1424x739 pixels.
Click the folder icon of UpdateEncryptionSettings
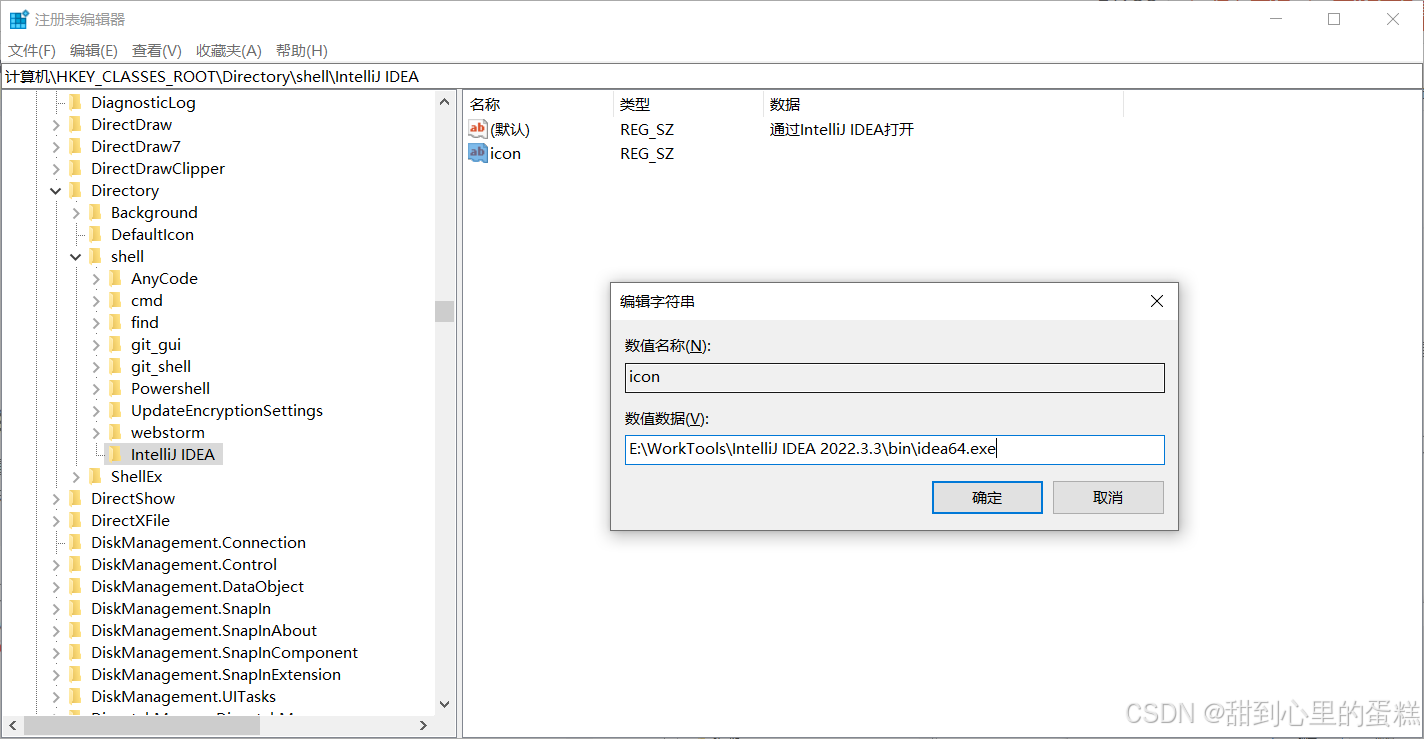(x=116, y=410)
